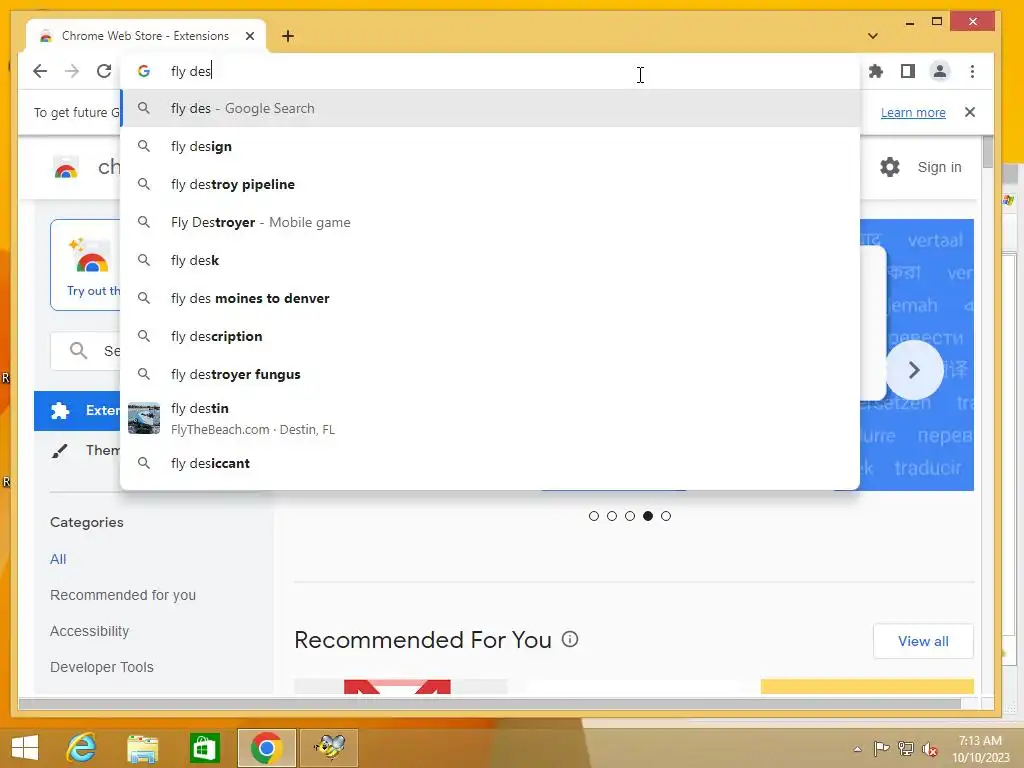The width and height of the screenshot is (1024, 768).
Task: Click the bee application taskbar icon
Action: click(328, 747)
